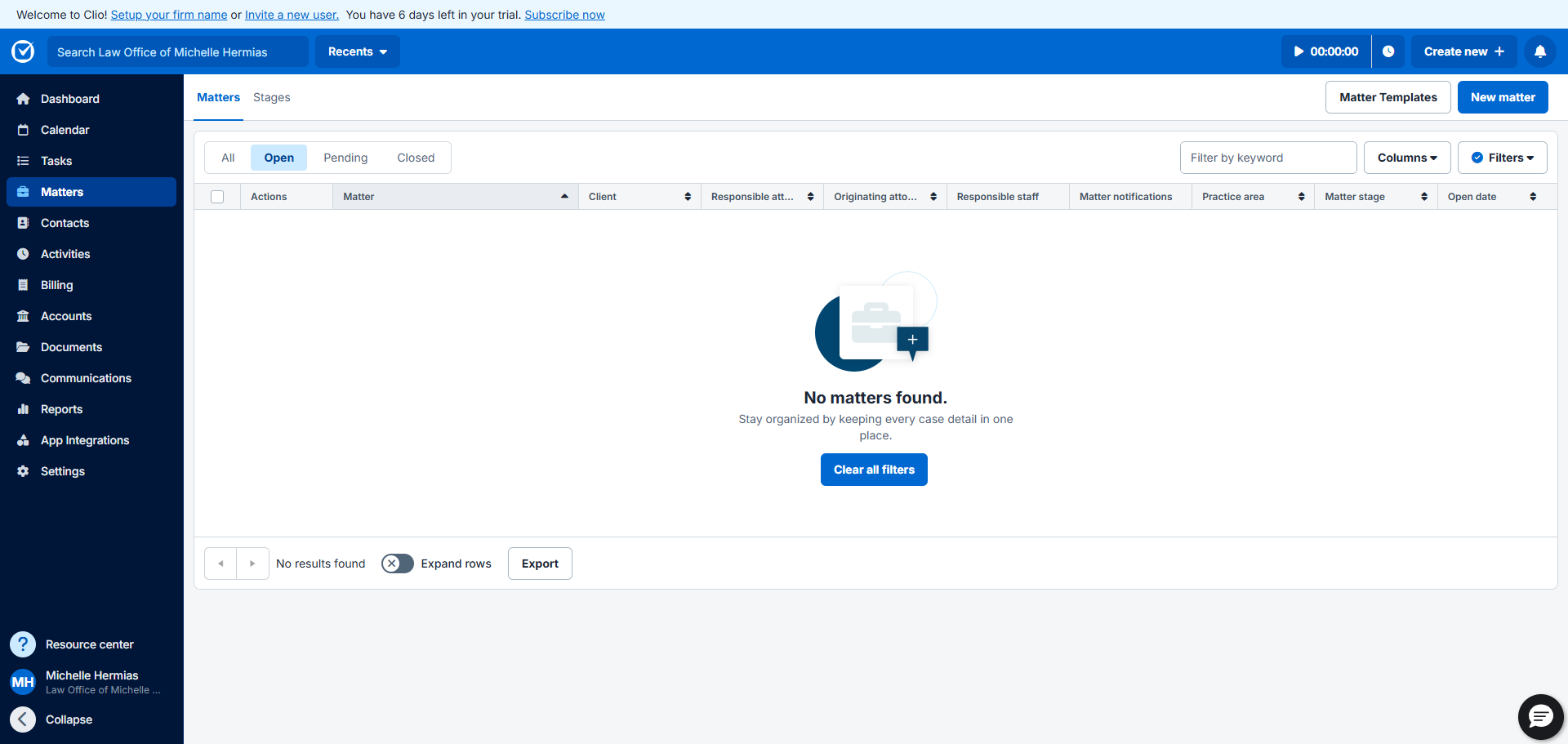Check the select-all matters checkbox

click(x=217, y=197)
